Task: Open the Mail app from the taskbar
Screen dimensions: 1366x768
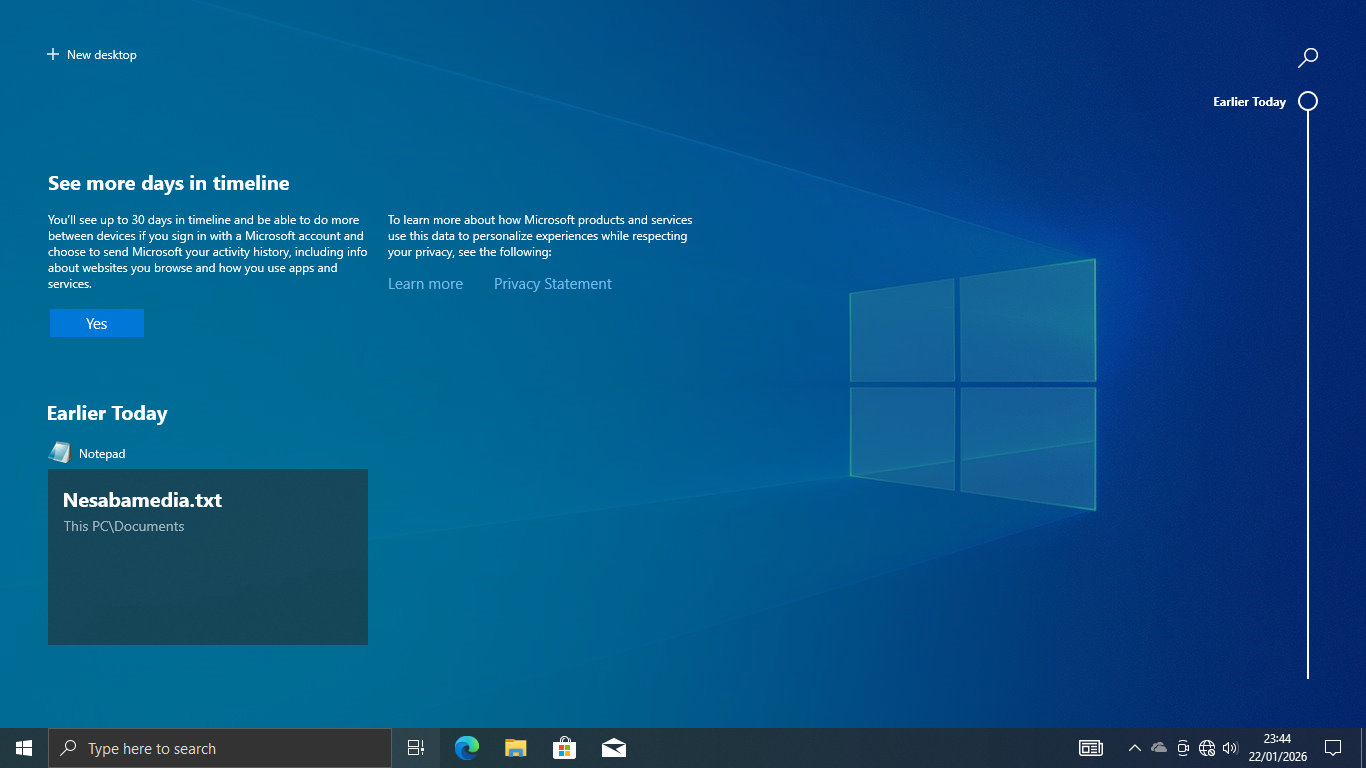Action: tap(614, 748)
